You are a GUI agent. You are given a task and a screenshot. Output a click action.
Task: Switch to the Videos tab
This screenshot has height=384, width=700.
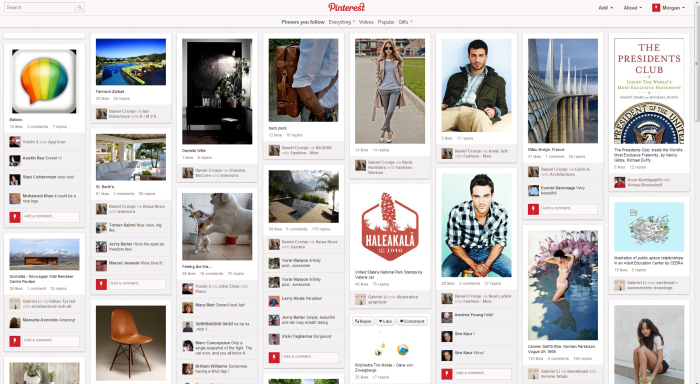366,22
